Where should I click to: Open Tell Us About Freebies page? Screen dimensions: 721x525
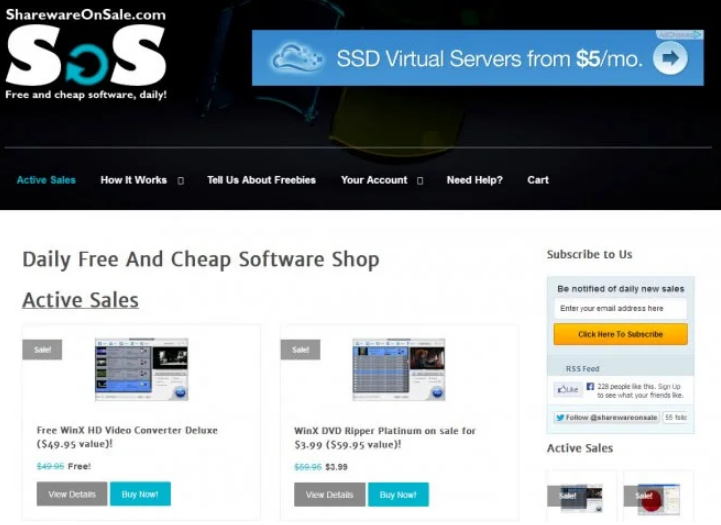coord(261,180)
